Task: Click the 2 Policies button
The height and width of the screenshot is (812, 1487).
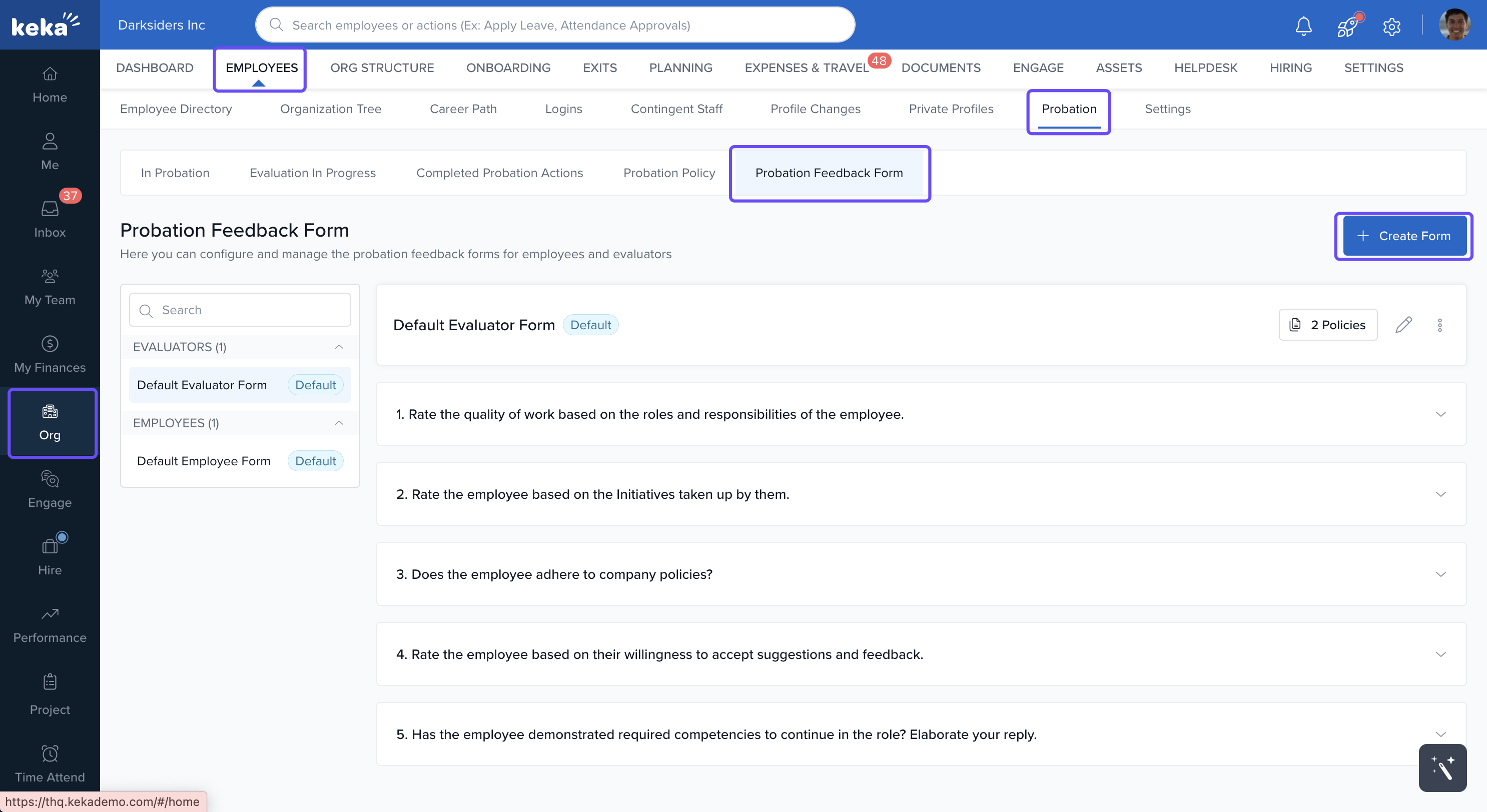Action: click(x=1328, y=325)
